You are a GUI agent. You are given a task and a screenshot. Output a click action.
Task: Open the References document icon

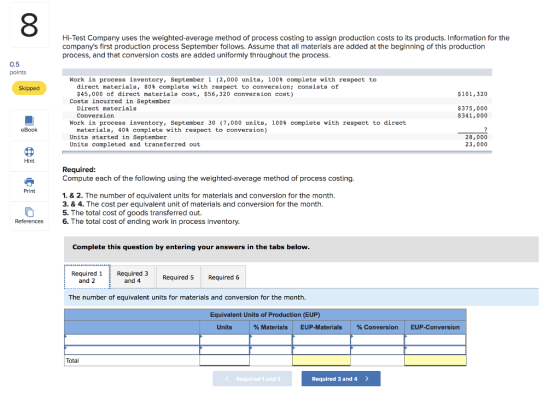[29, 212]
